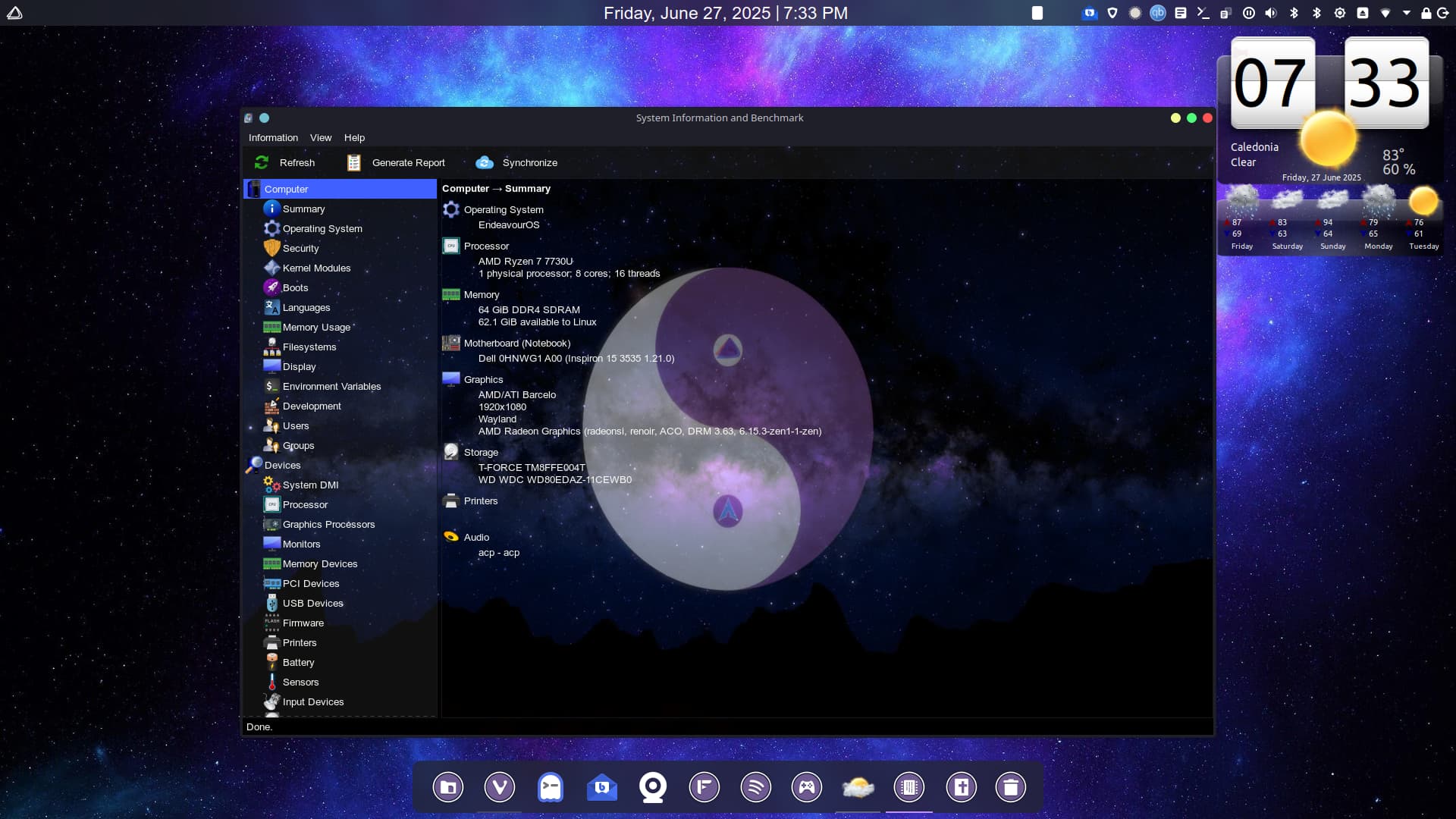Collapse the Devices tree category
The image size is (1456, 819).
point(282,465)
